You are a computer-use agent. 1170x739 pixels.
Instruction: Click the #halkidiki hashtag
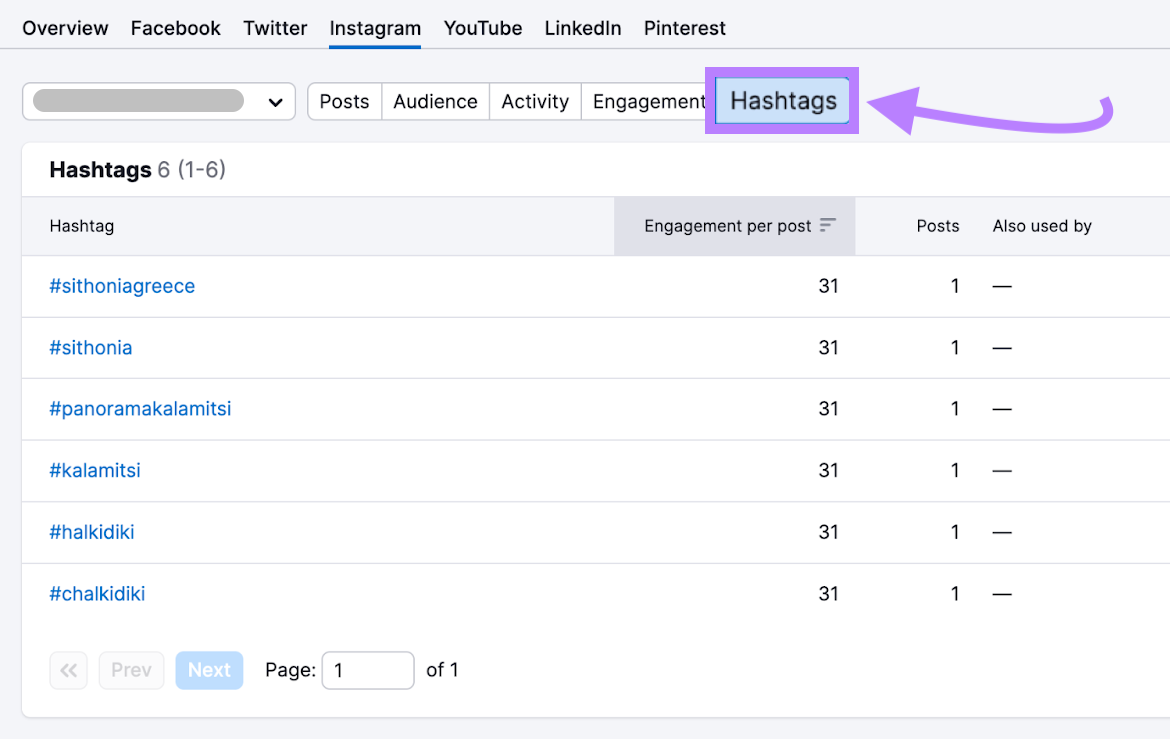(x=92, y=532)
